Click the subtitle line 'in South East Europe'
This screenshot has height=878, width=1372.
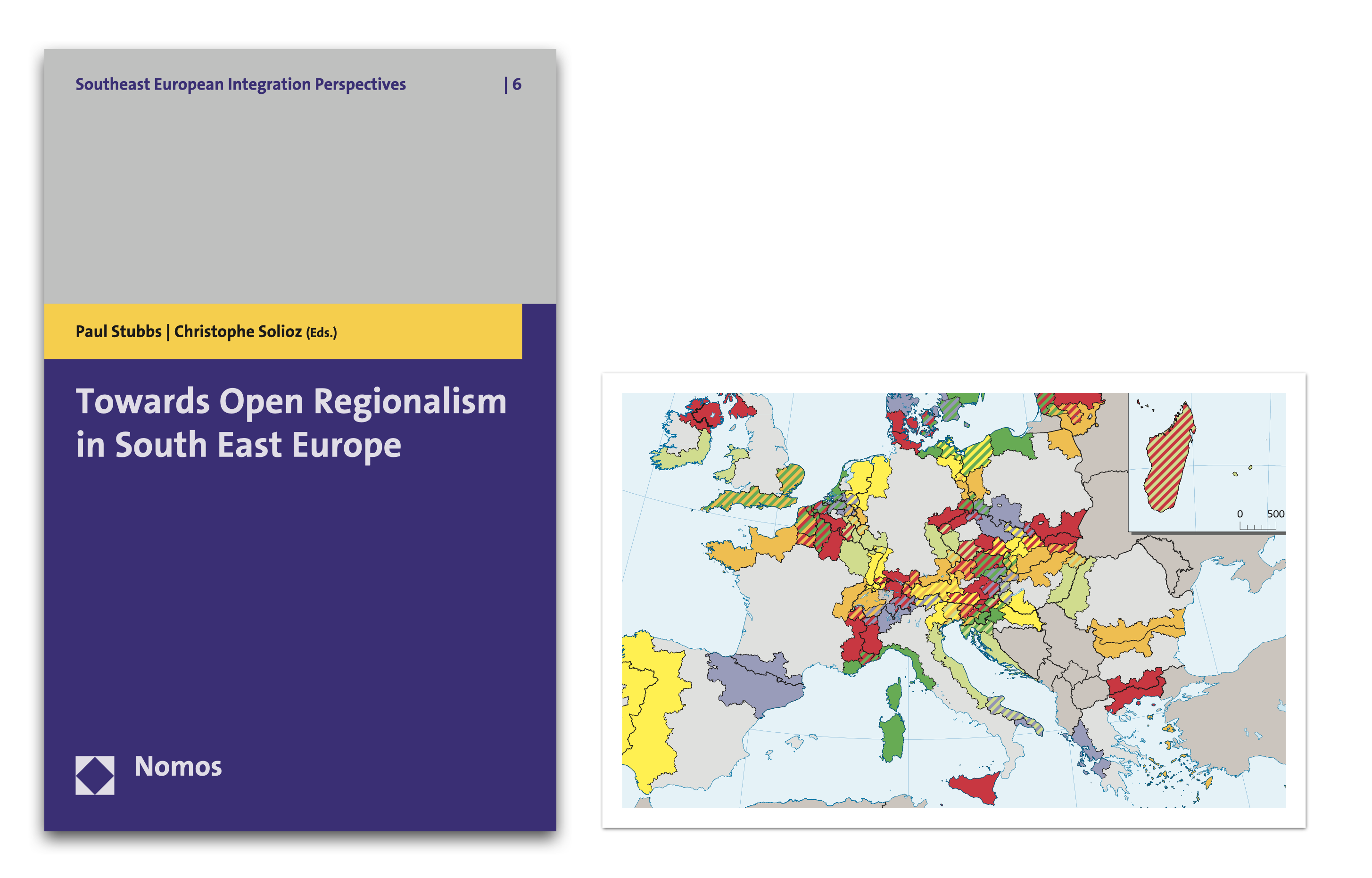(x=239, y=445)
